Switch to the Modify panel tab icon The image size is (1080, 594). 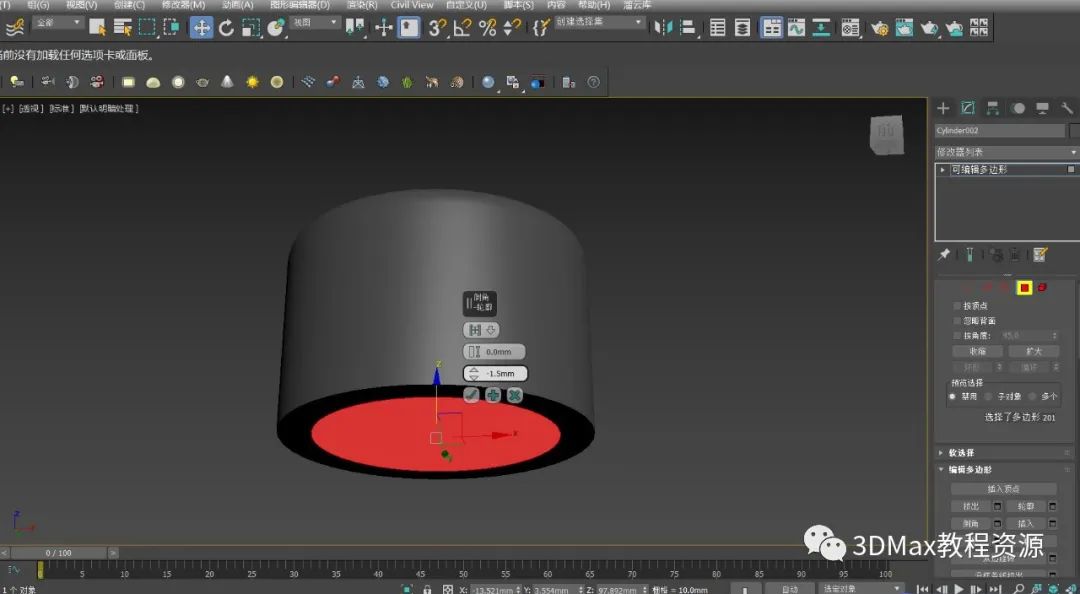(968, 108)
